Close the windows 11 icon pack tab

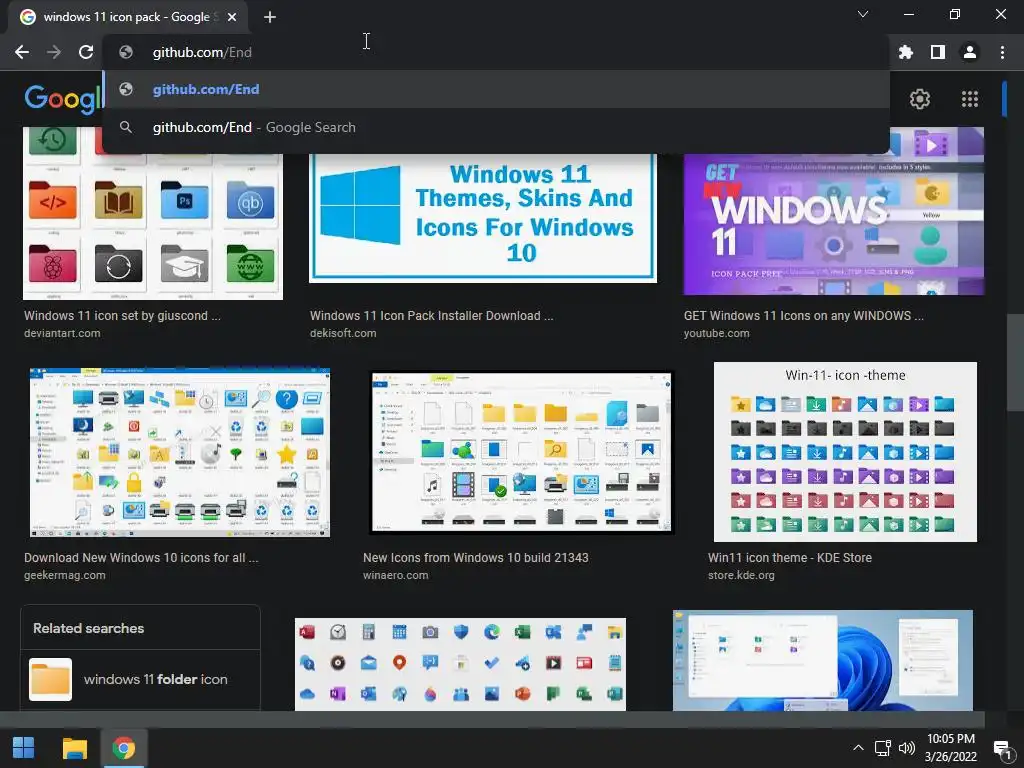coord(232,17)
